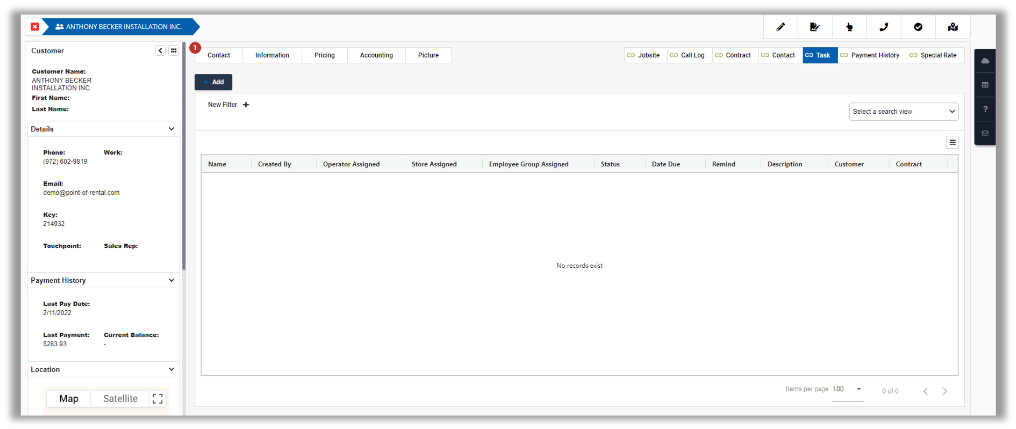
Task: Go to next page arrow
Action: pos(945,391)
